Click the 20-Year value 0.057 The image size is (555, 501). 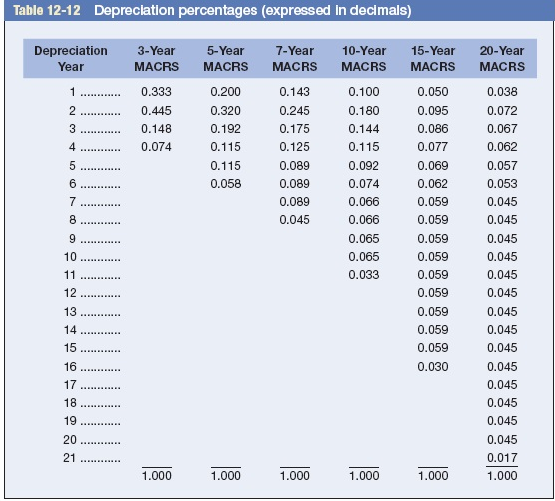point(502,166)
